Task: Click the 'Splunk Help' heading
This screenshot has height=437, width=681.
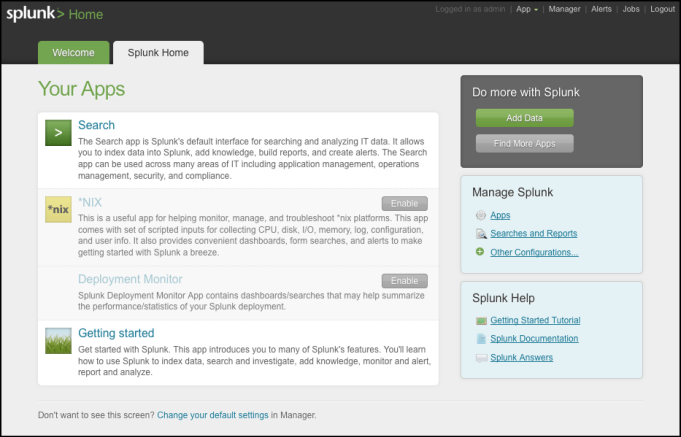Action: [x=503, y=298]
